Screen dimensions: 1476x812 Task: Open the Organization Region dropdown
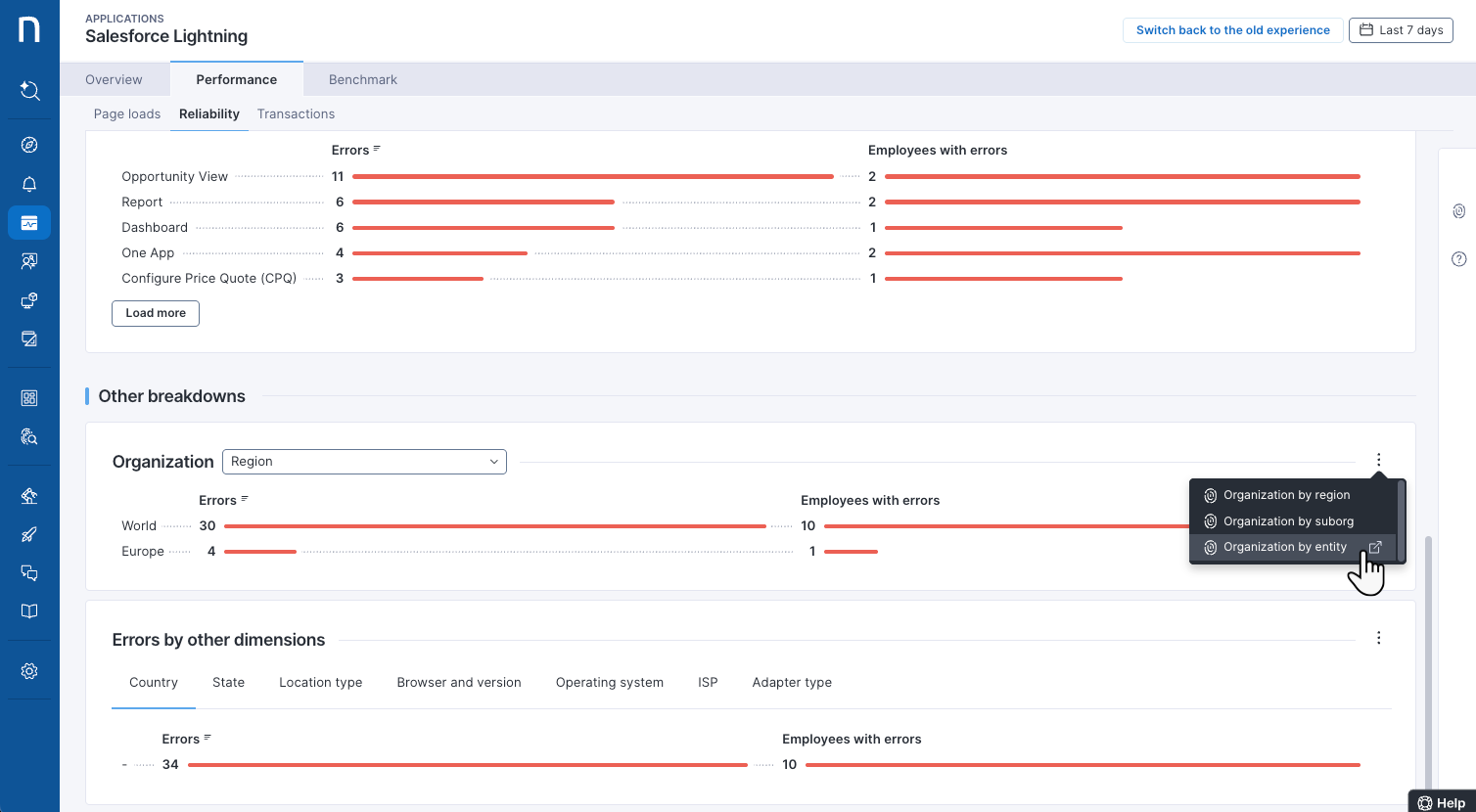(x=364, y=462)
